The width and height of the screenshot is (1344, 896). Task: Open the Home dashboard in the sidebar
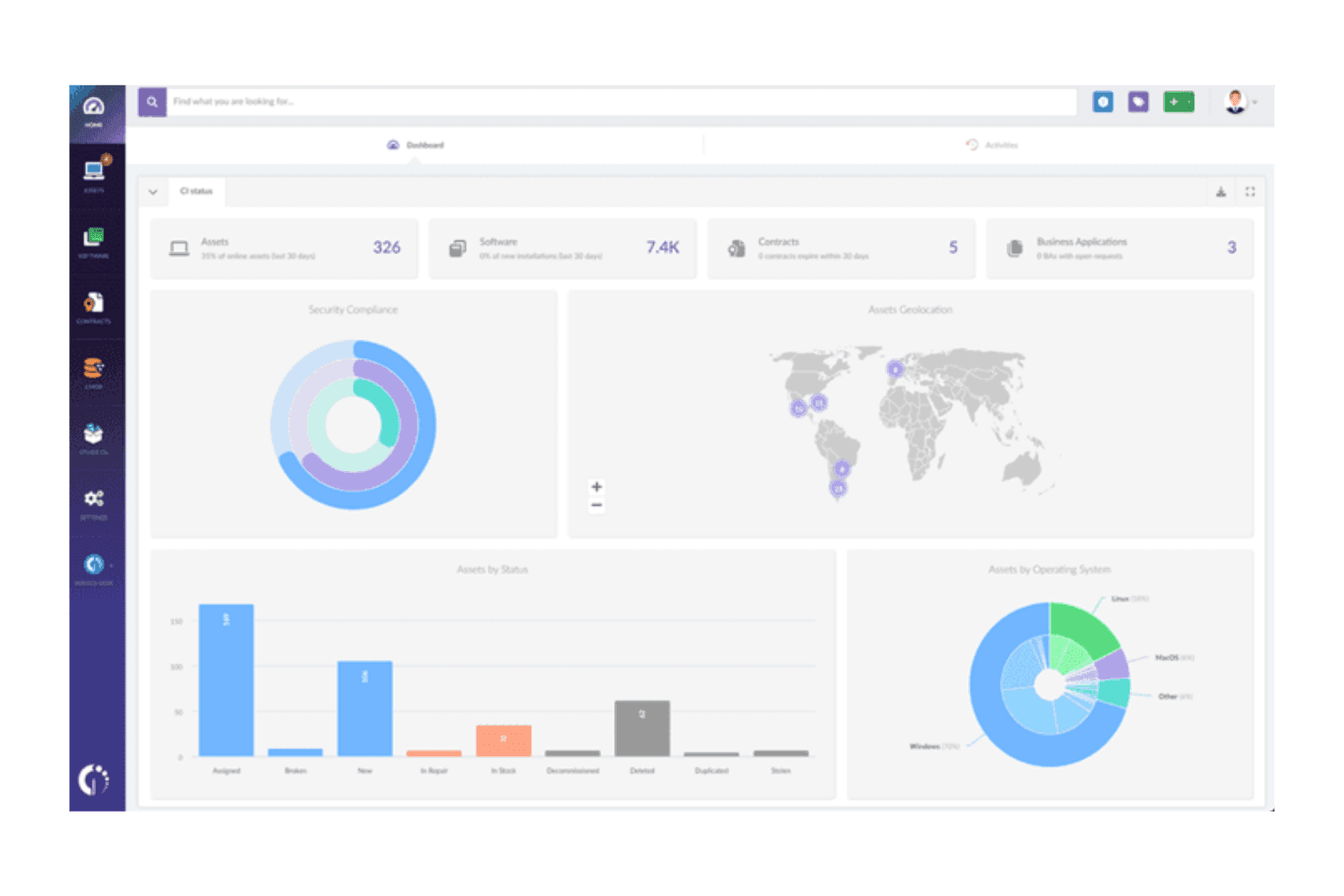[94, 112]
